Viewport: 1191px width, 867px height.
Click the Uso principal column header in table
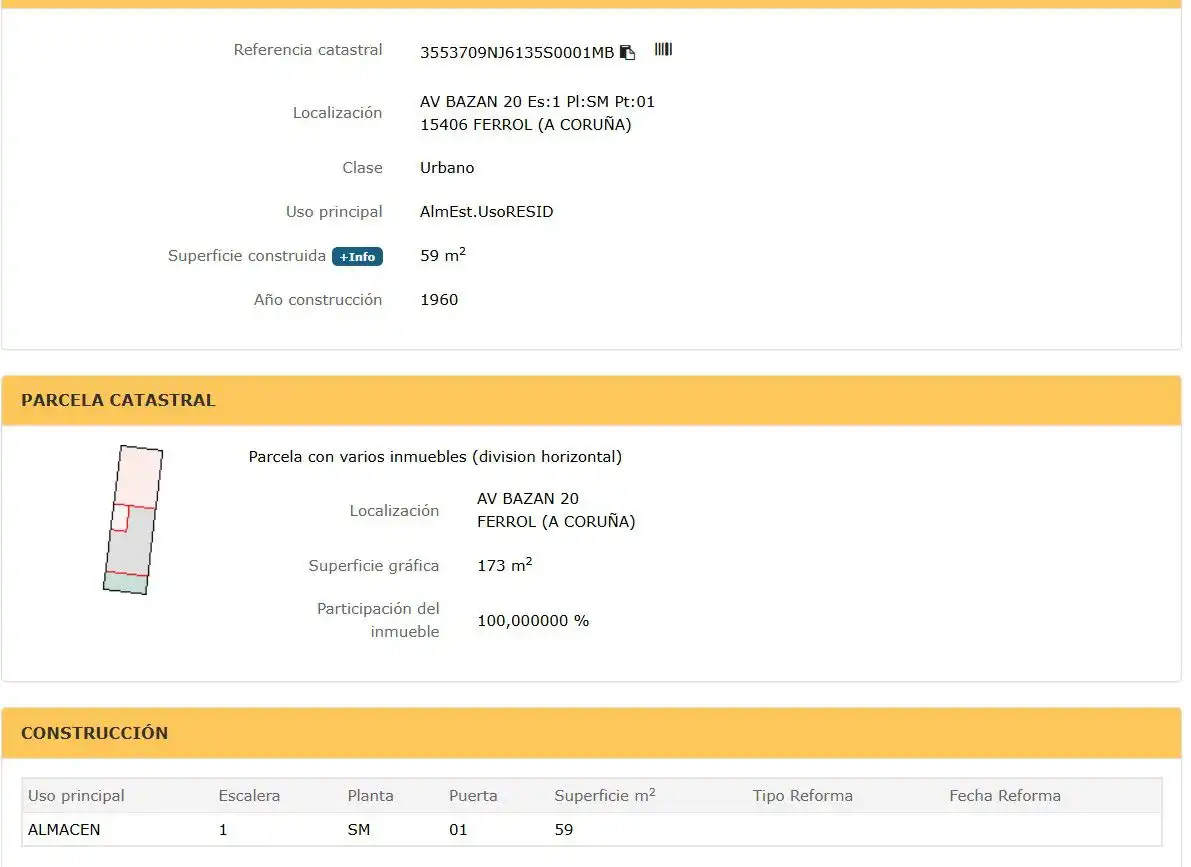(76, 796)
